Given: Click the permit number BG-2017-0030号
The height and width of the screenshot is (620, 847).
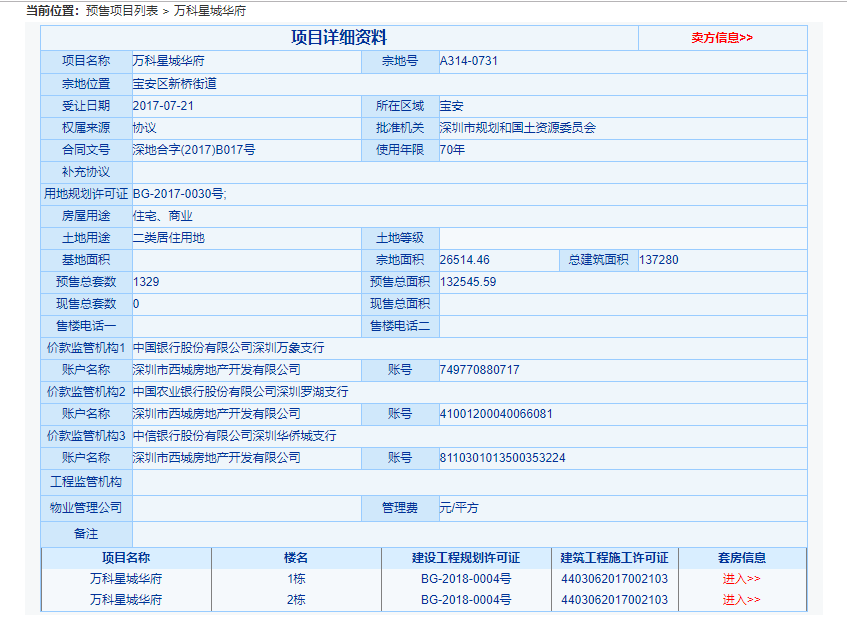Looking at the screenshot, I should point(180,194).
